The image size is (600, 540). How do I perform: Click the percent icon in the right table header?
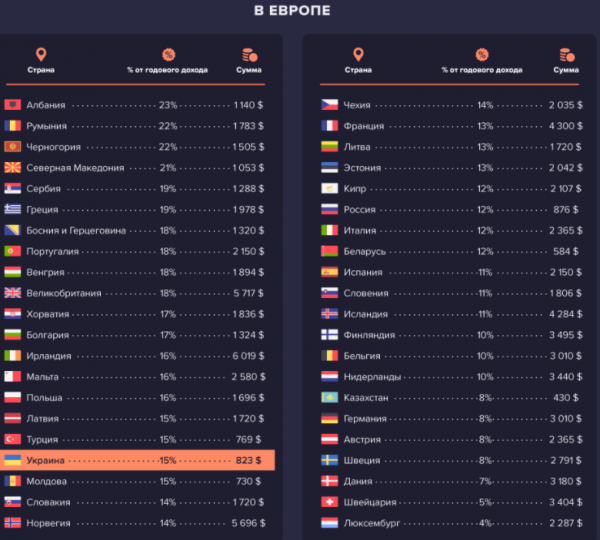coord(481,54)
